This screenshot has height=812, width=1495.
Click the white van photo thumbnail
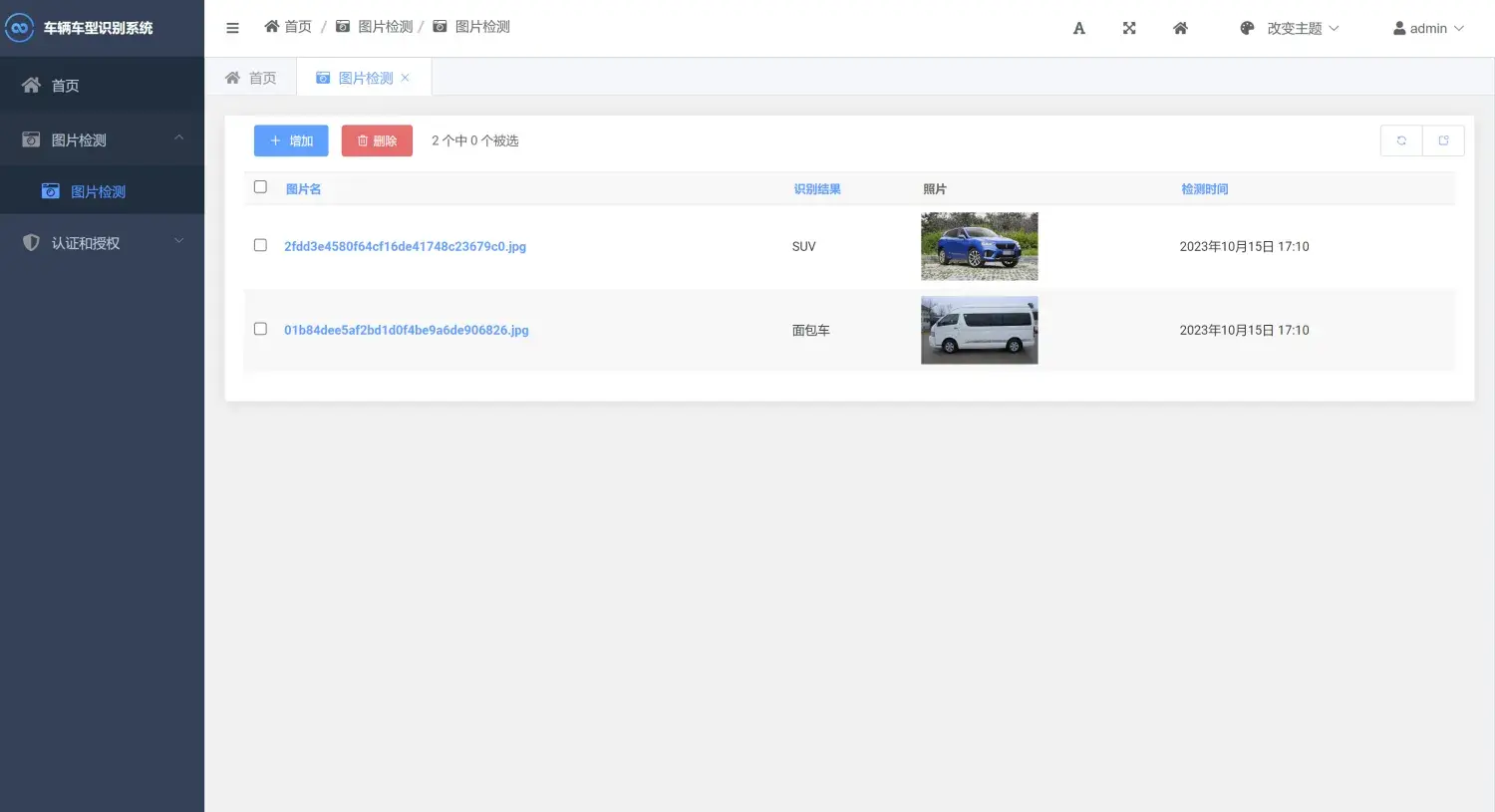click(x=979, y=330)
